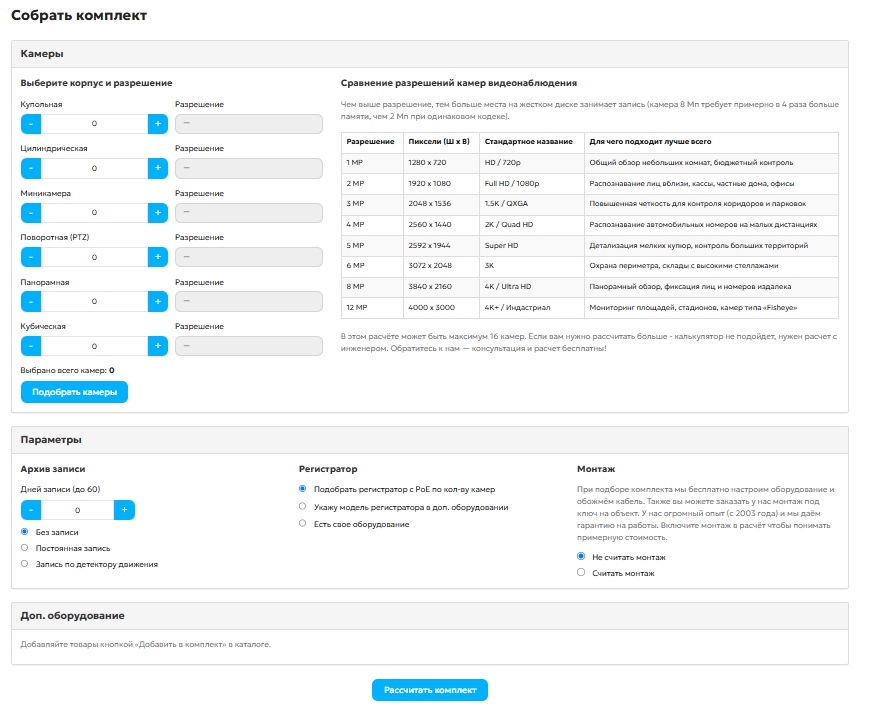Open the Цилиндрическая resolution dropdown
This screenshot has height=716, width=872.
(249, 168)
